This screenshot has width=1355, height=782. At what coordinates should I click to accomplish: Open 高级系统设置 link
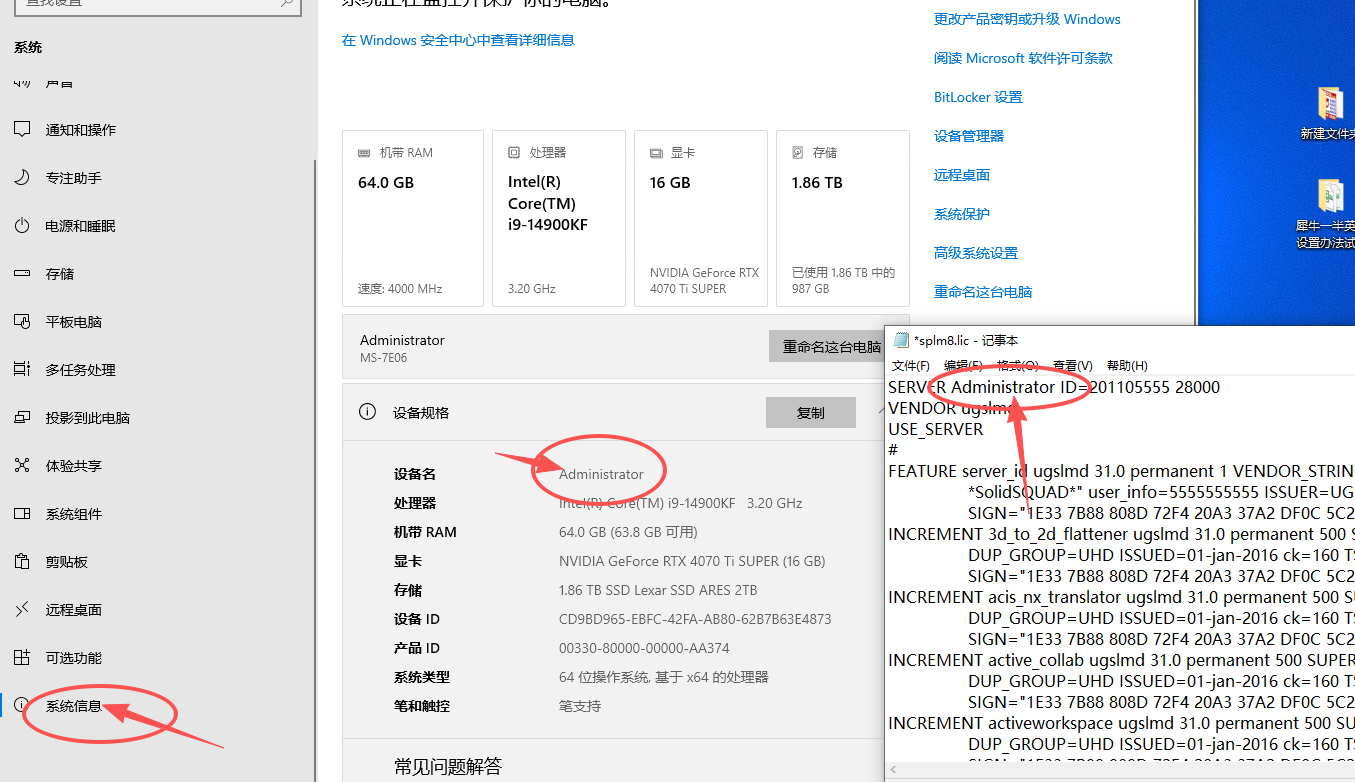(x=976, y=252)
